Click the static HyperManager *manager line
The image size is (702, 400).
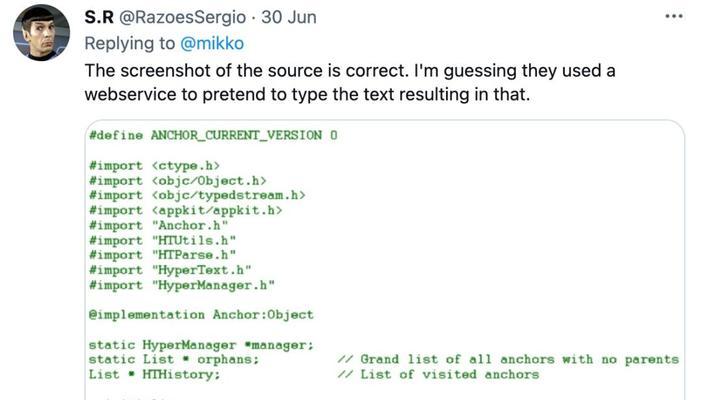coord(201,345)
